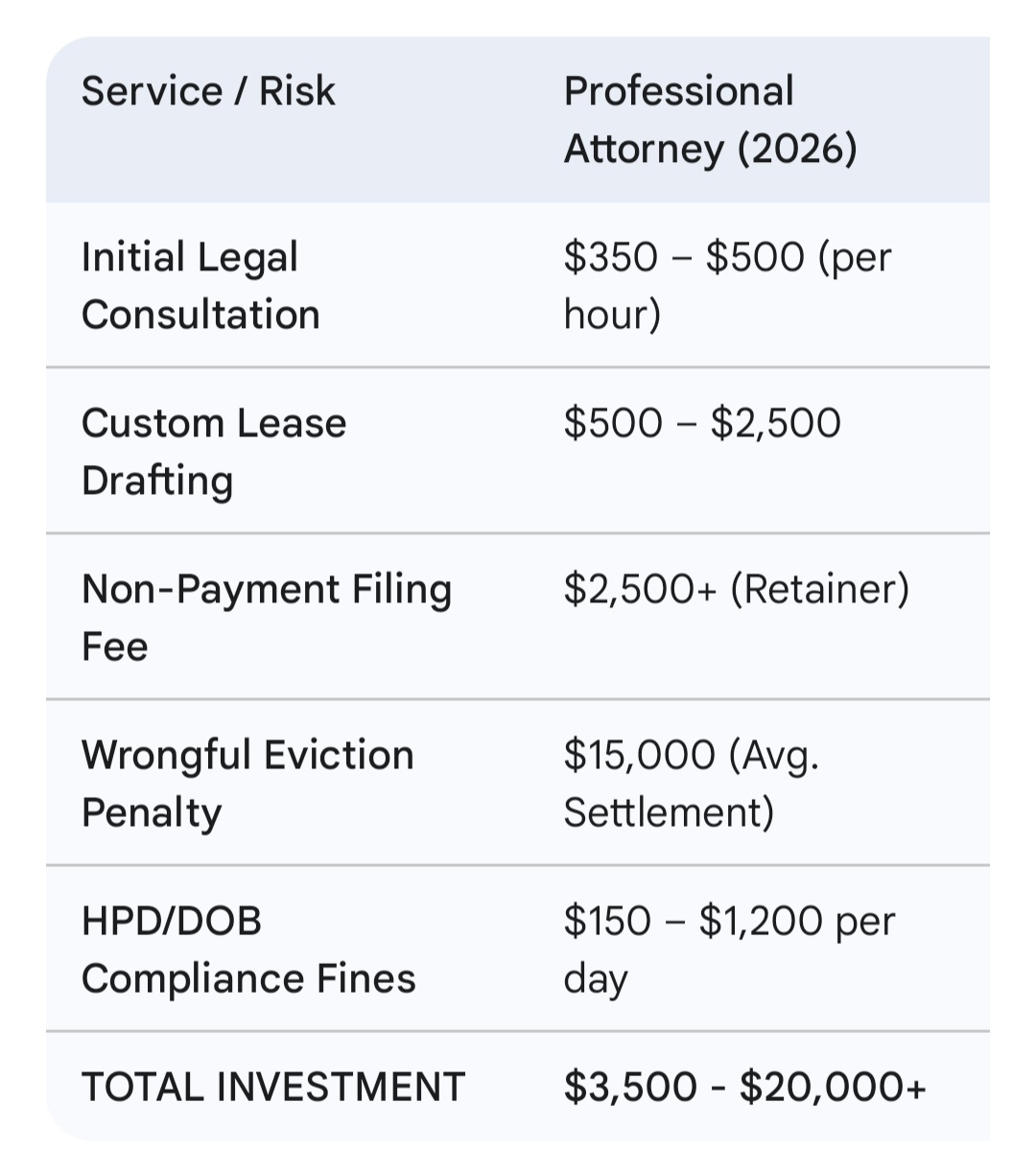Click the word (Retainer) in the table
This screenshot has height=1173, width=1036.
coord(819,589)
